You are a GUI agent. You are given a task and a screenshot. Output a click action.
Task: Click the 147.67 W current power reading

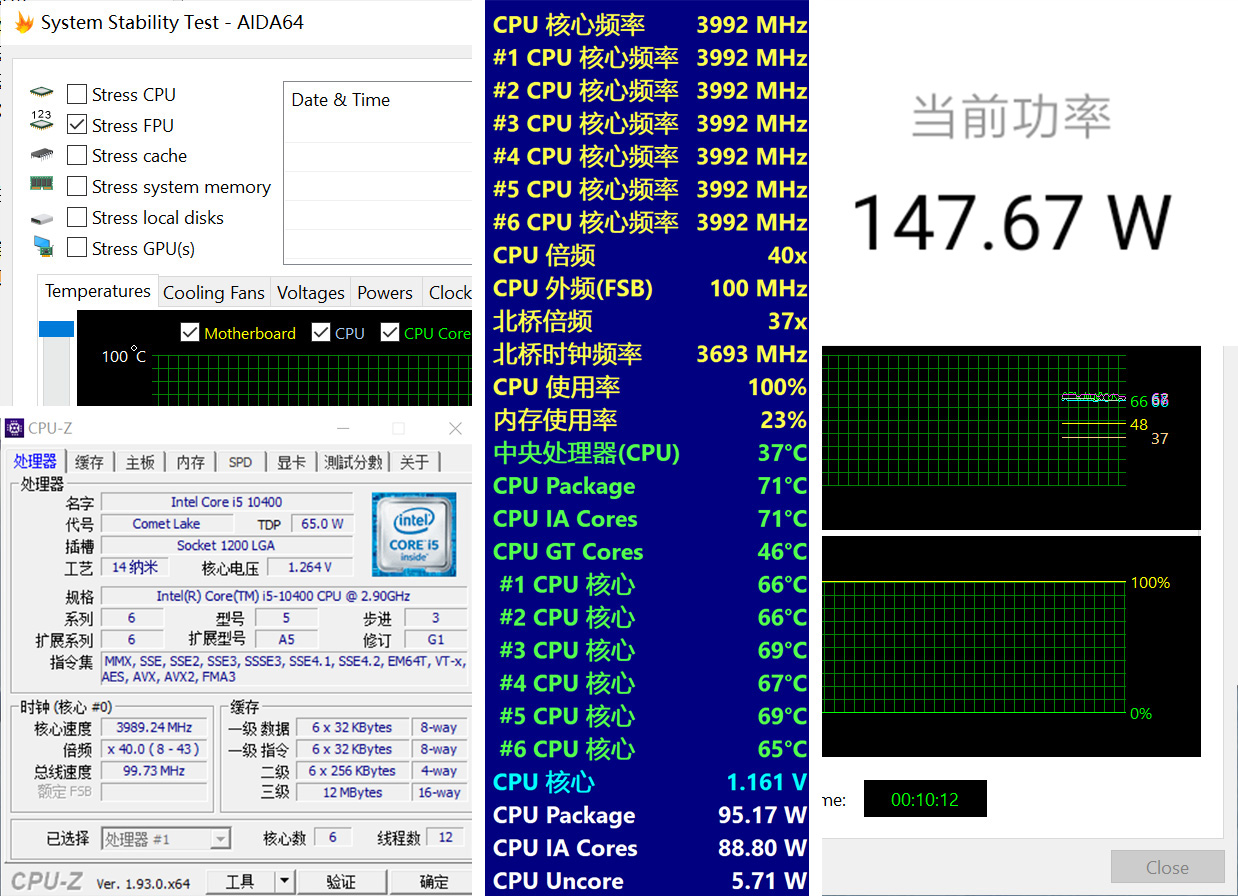click(x=1011, y=222)
